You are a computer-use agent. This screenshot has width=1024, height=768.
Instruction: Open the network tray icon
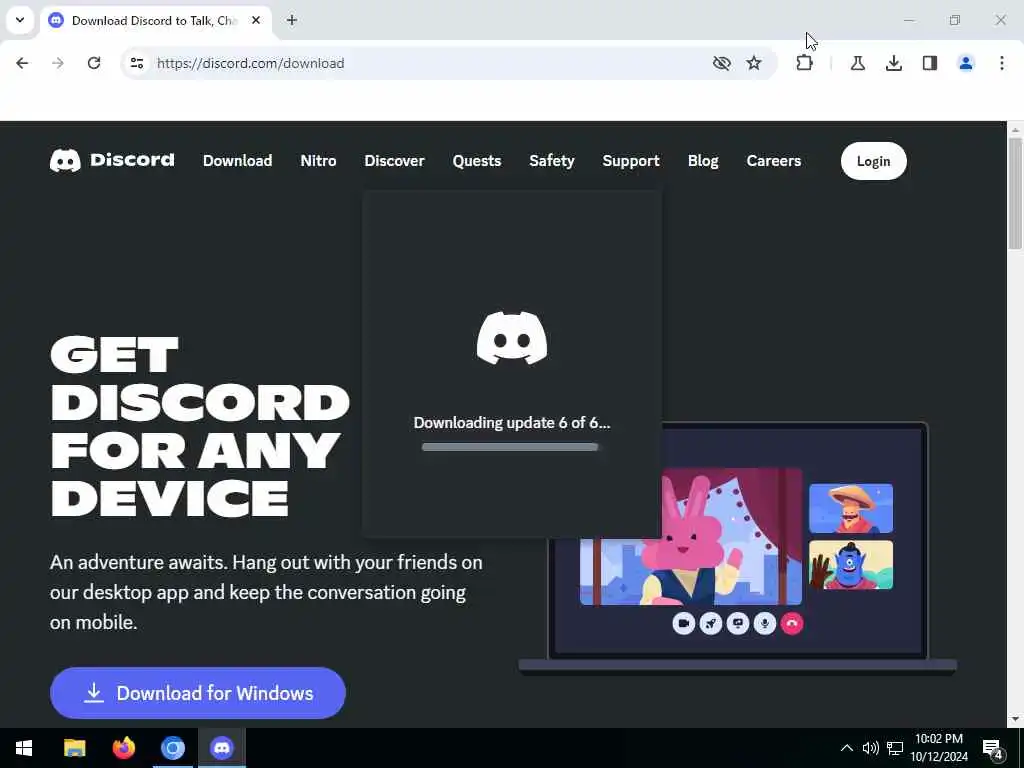point(895,748)
